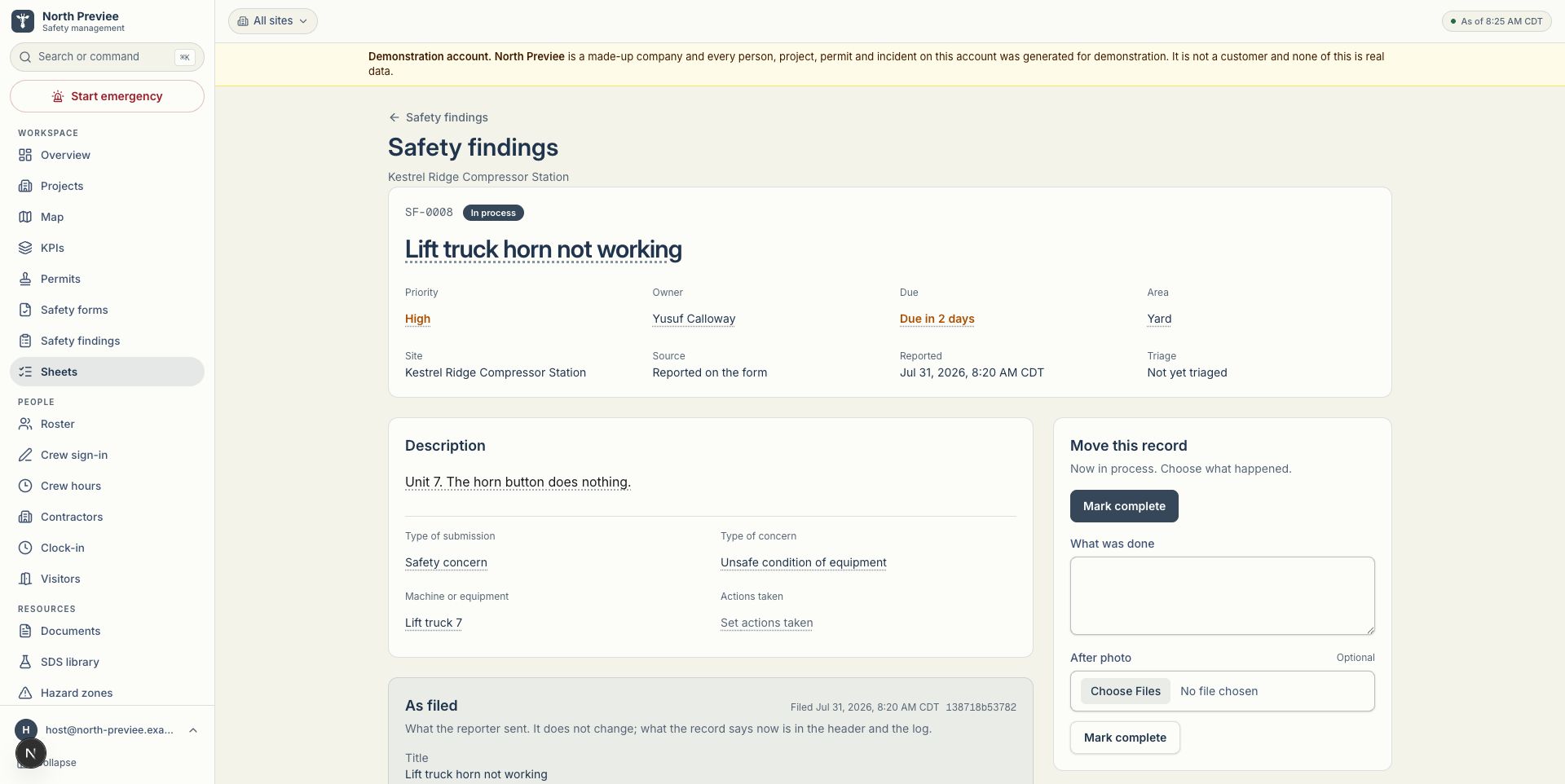Click the outlined Mark complete button

pyautogui.click(x=1125, y=738)
